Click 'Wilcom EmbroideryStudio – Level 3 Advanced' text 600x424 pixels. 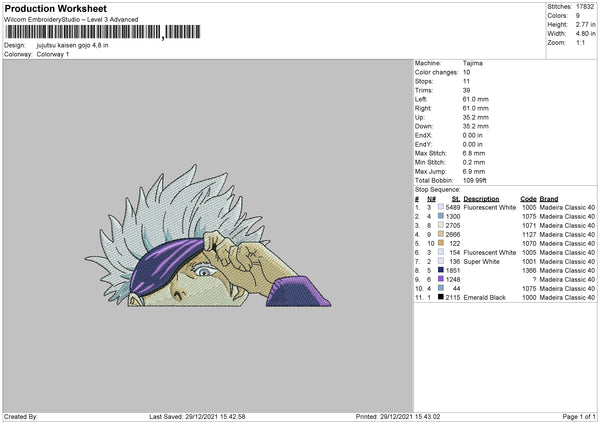[x=71, y=20]
